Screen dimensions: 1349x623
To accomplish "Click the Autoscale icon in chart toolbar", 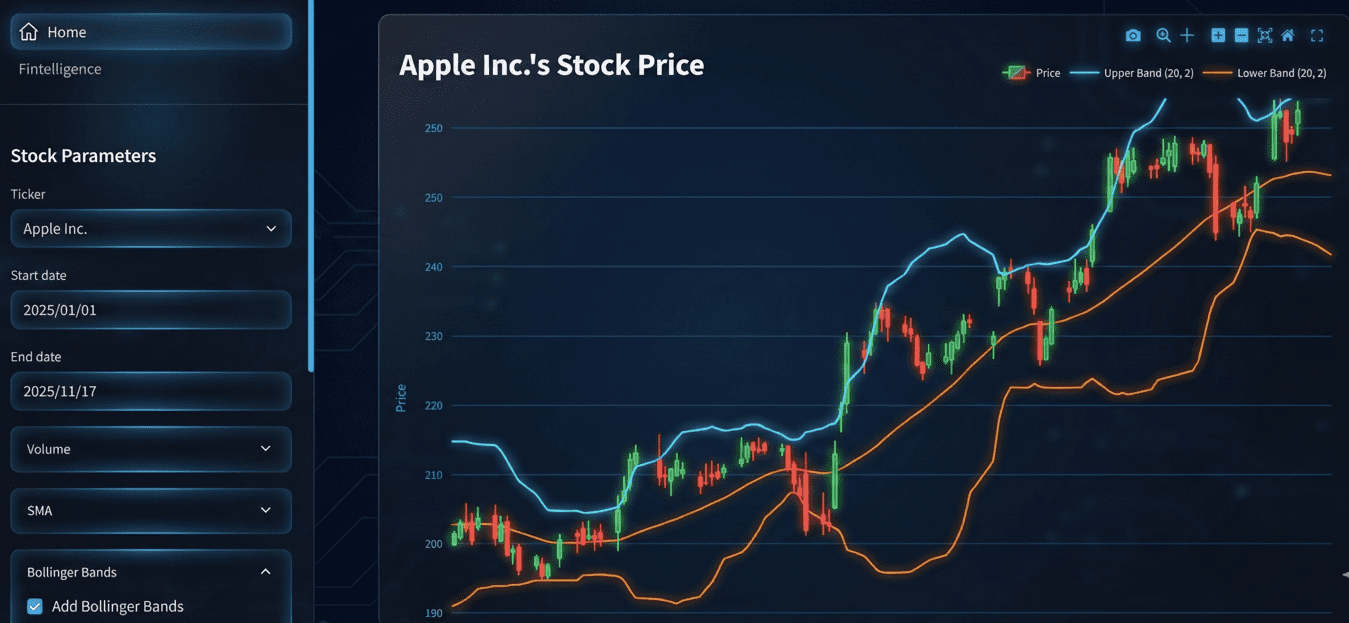I will tap(1265, 36).
